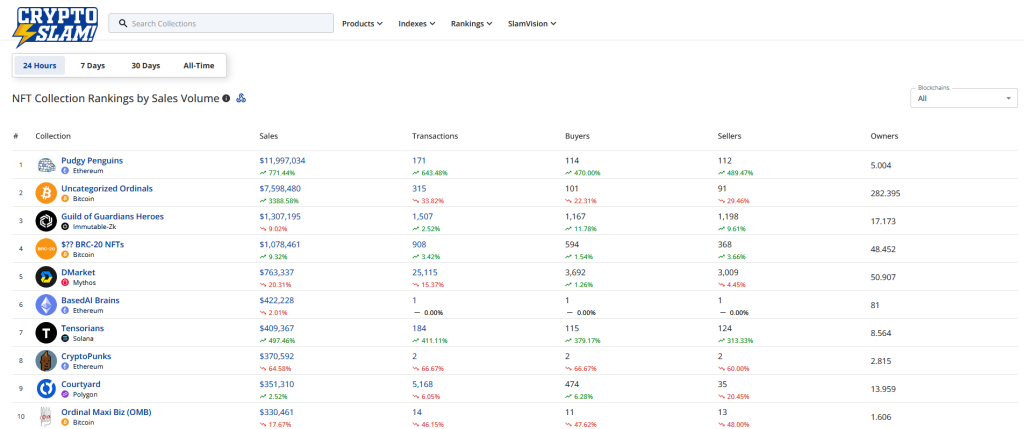The image size is (1024, 429).
Task: Open the DMarket collection link
Action: pos(78,272)
